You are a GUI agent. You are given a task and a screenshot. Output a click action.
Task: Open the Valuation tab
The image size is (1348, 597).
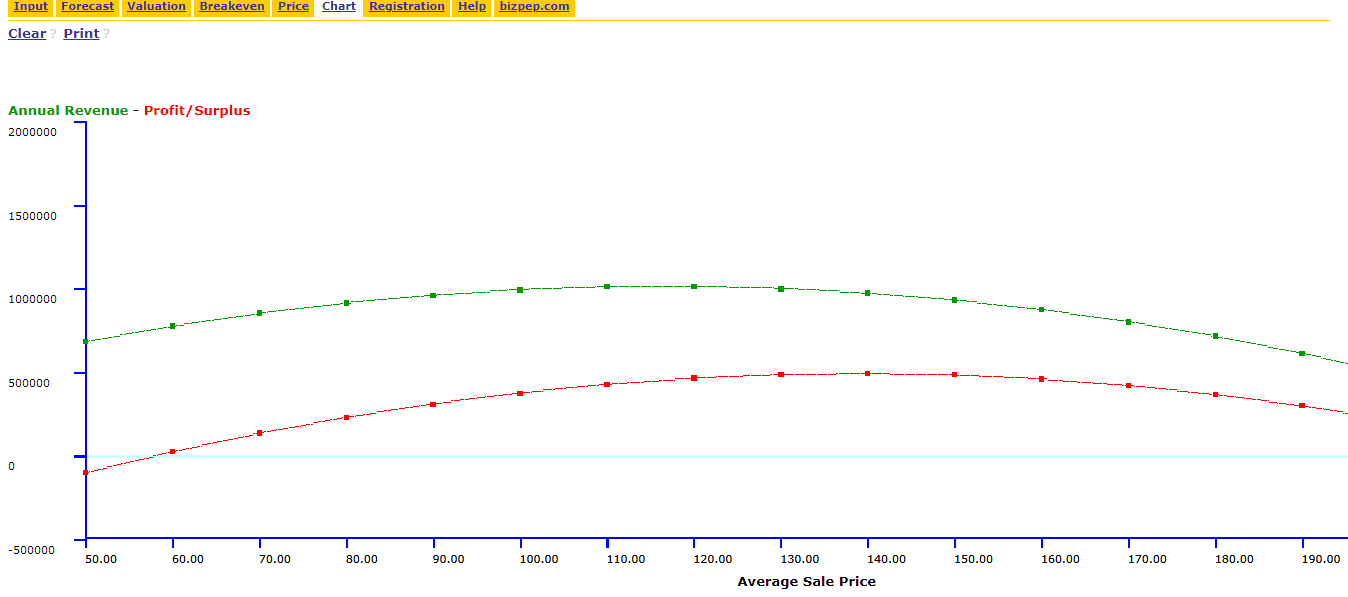pos(156,7)
